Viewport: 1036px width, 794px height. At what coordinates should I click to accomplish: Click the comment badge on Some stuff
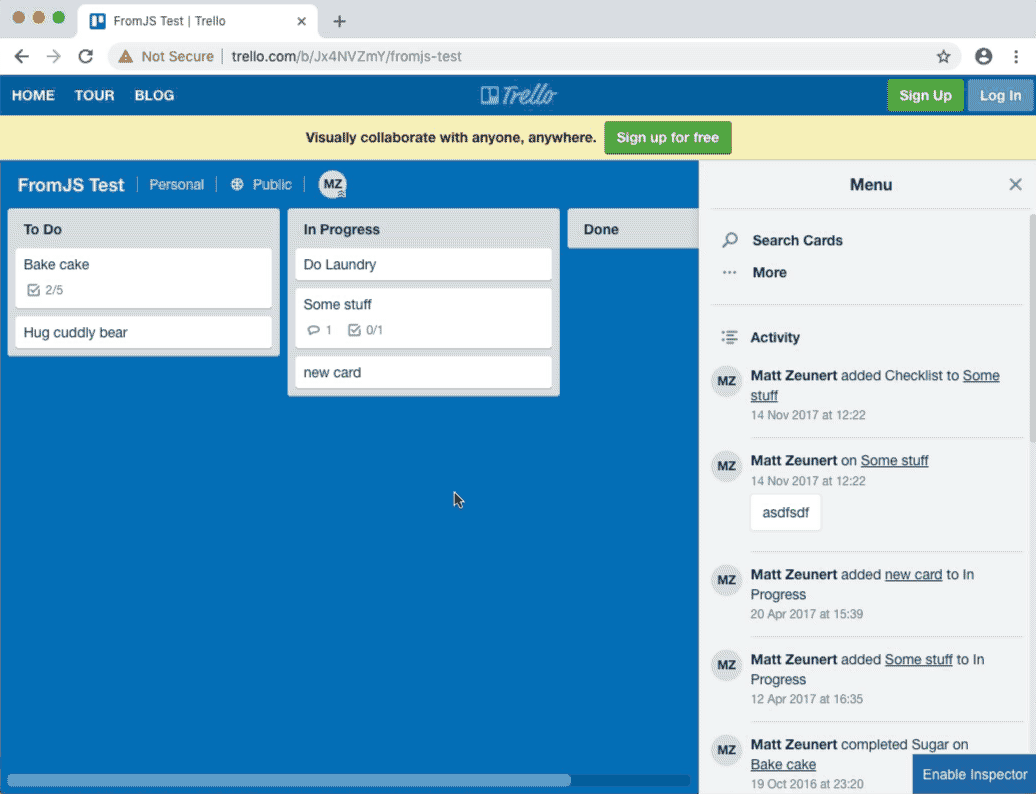320,330
